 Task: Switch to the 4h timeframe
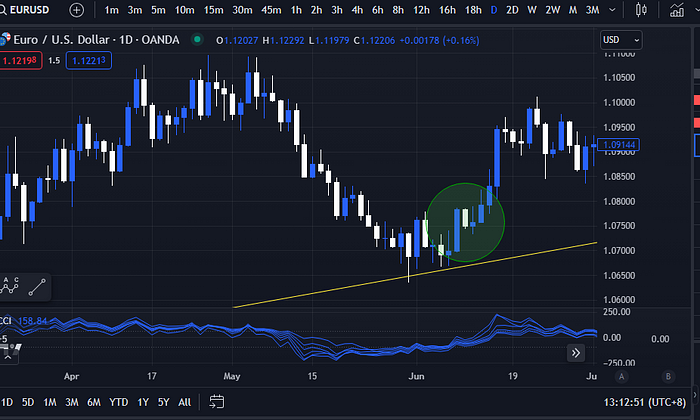point(357,10)
